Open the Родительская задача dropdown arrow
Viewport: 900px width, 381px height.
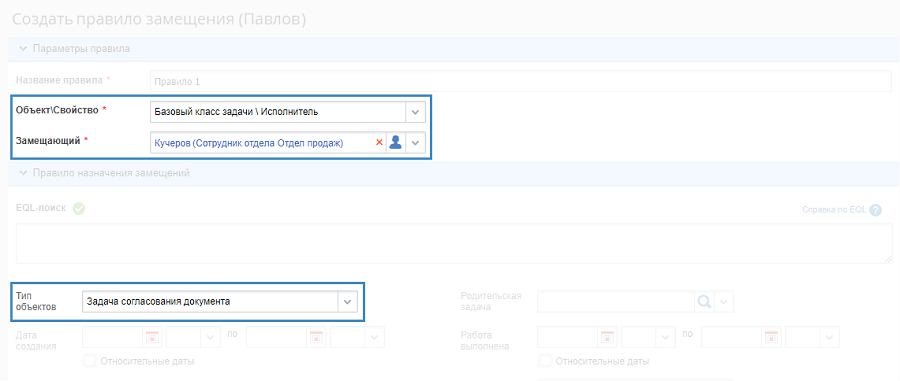click(724, 301)
